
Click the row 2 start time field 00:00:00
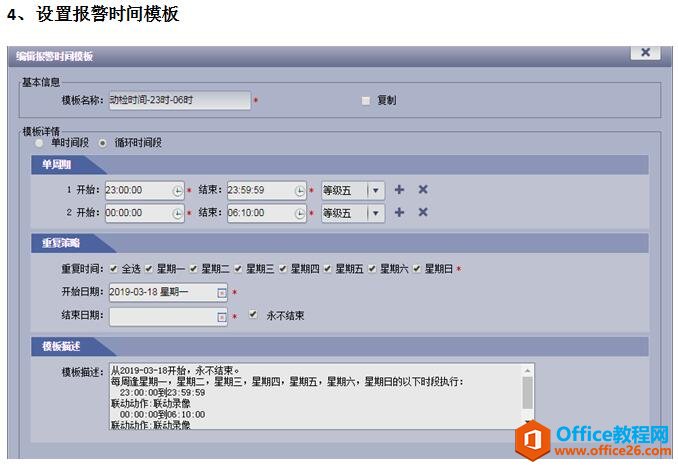pyautogui.click(x=145, y=213)
